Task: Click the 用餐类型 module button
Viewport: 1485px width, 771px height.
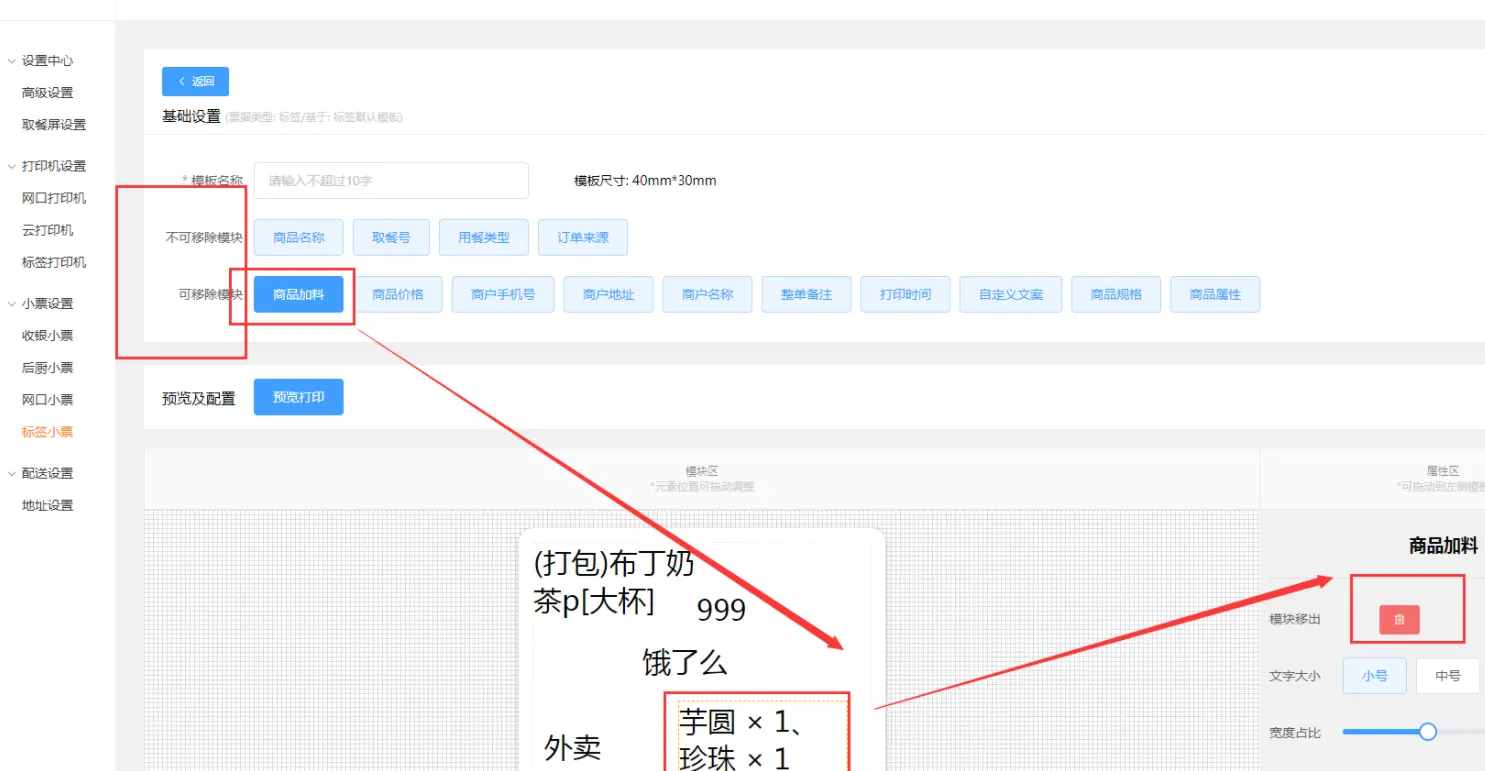Action: tap(484, 238)
